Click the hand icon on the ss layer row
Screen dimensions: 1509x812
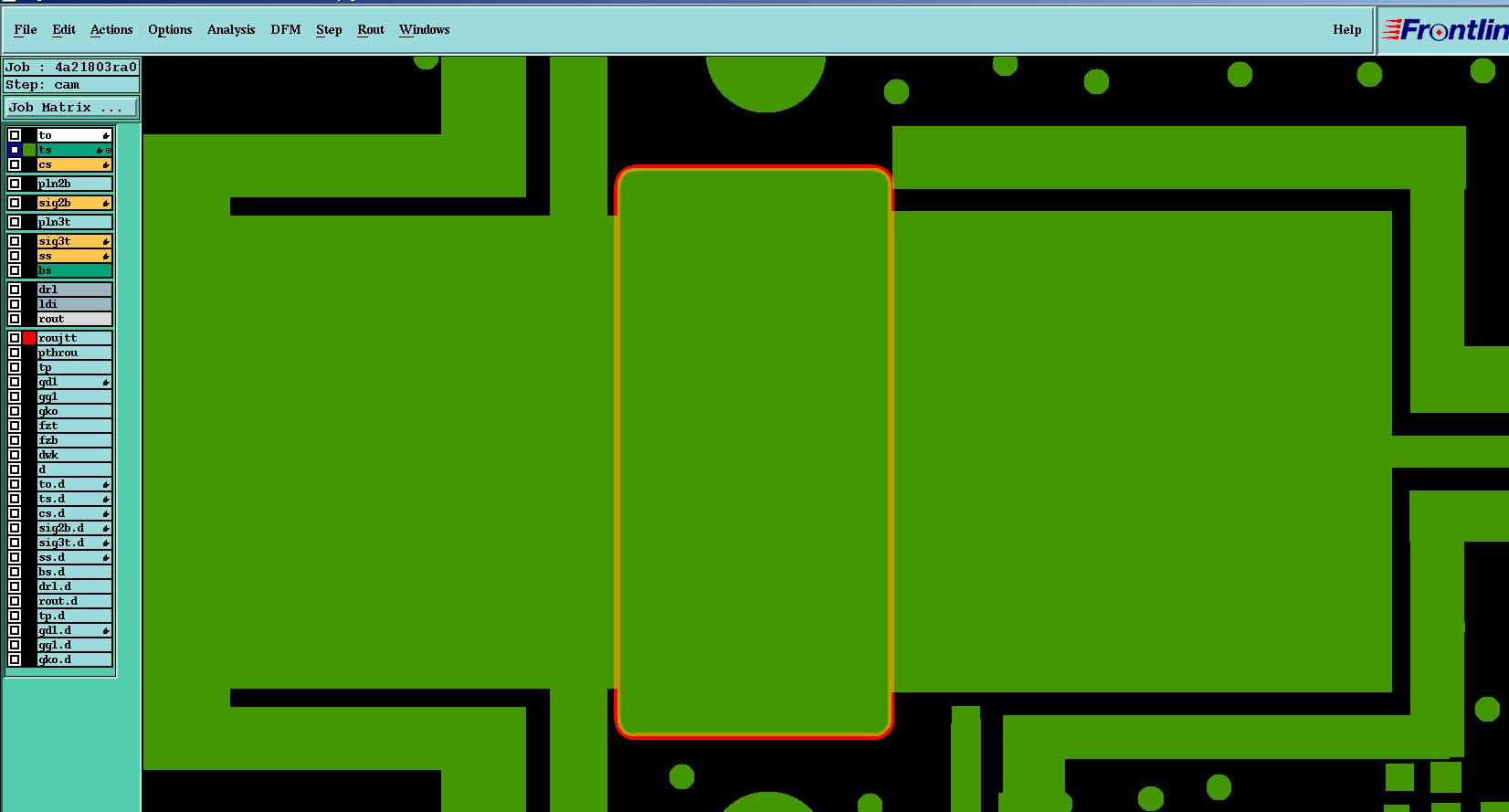[x=106, y=256]
